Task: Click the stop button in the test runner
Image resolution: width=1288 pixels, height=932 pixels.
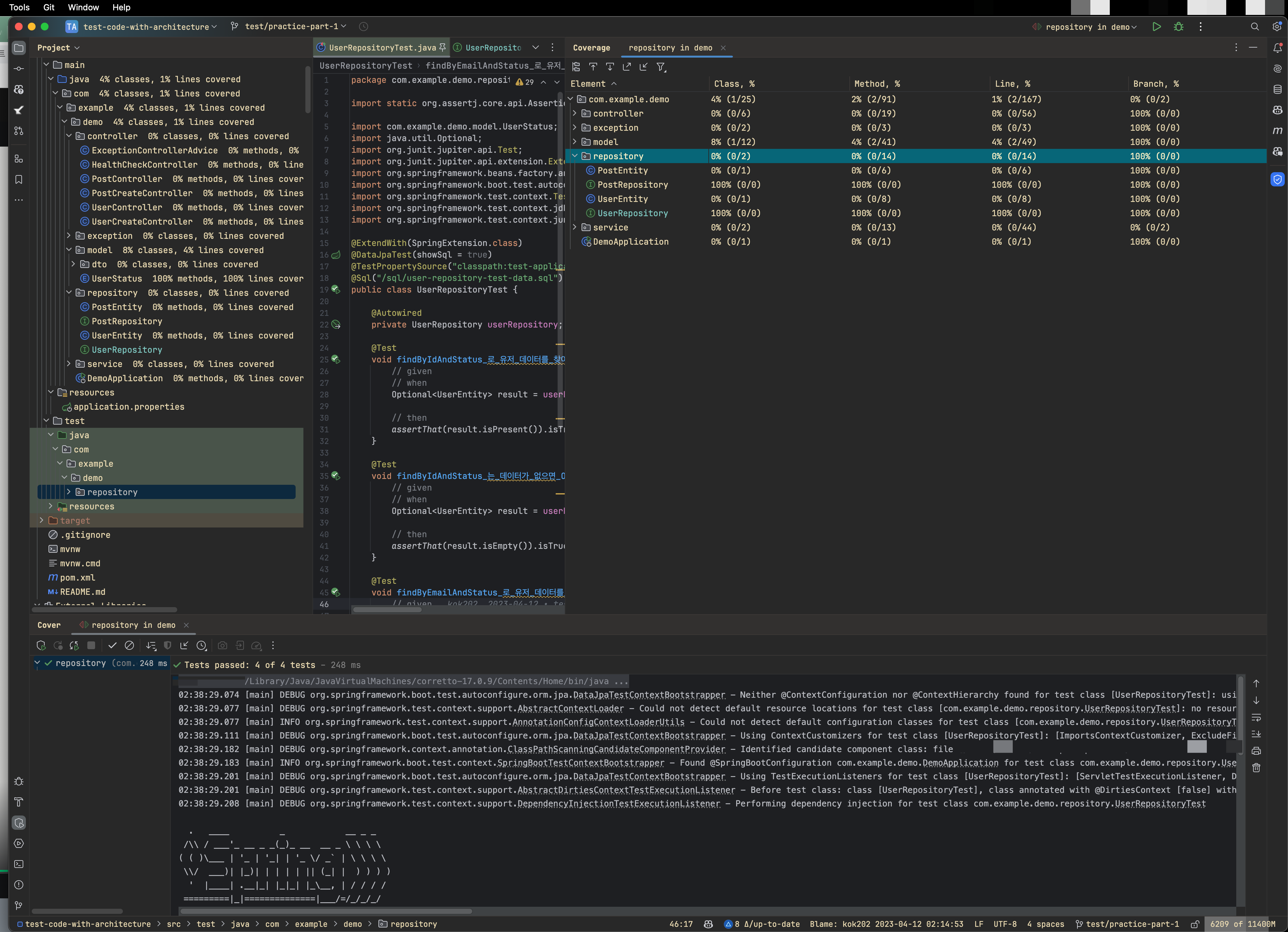Action: pyautogui.click(x=91, y=646)
